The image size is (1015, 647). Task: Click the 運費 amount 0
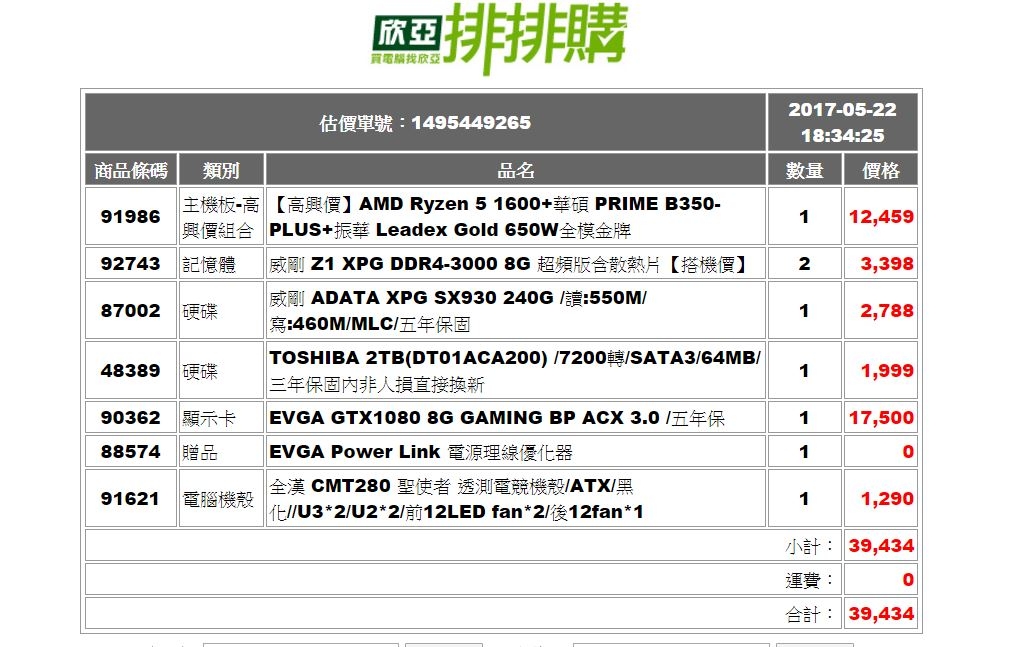pos(908,580)
